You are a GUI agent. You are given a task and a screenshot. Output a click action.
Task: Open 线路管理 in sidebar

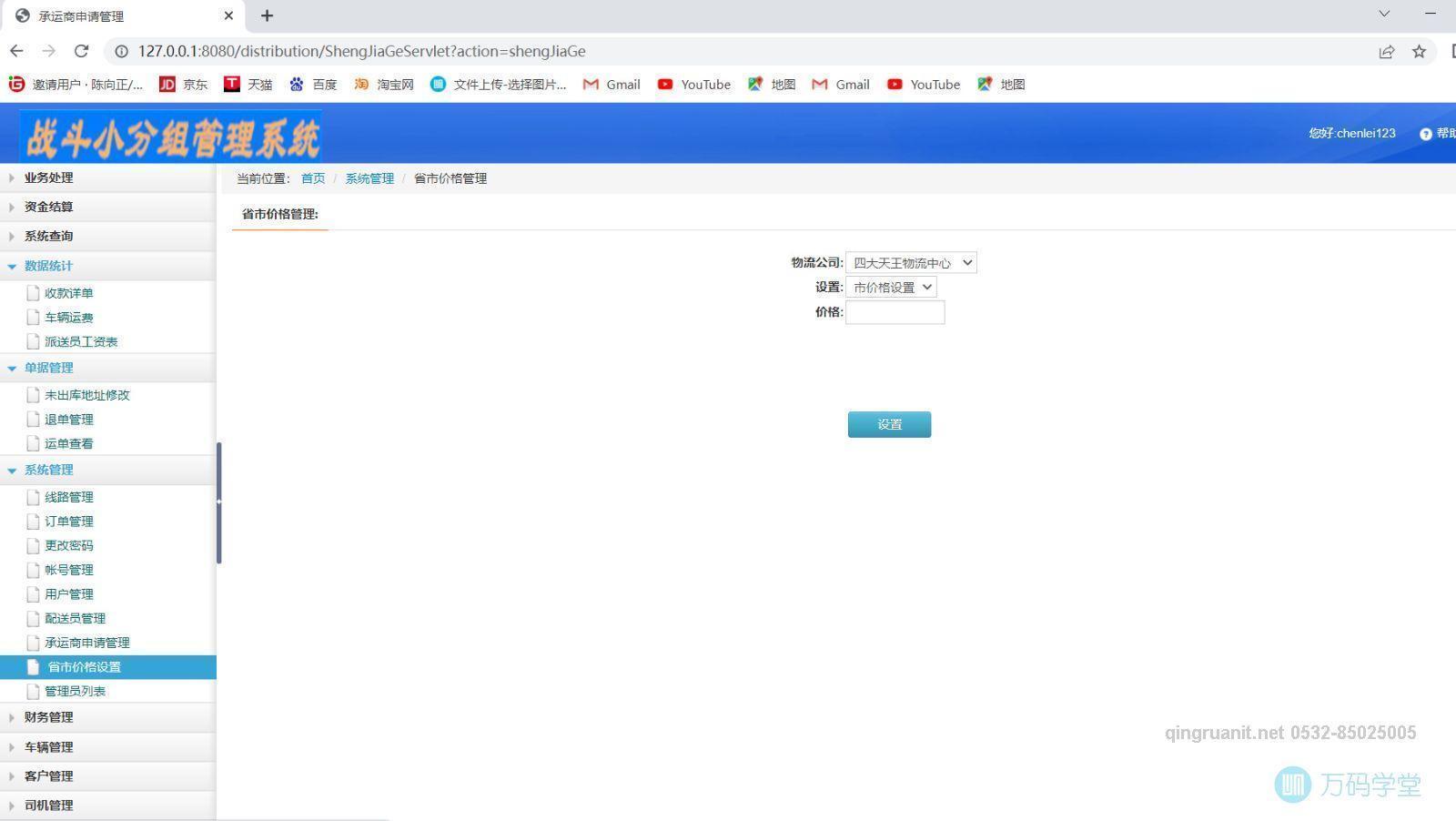[x=69, y=497]
